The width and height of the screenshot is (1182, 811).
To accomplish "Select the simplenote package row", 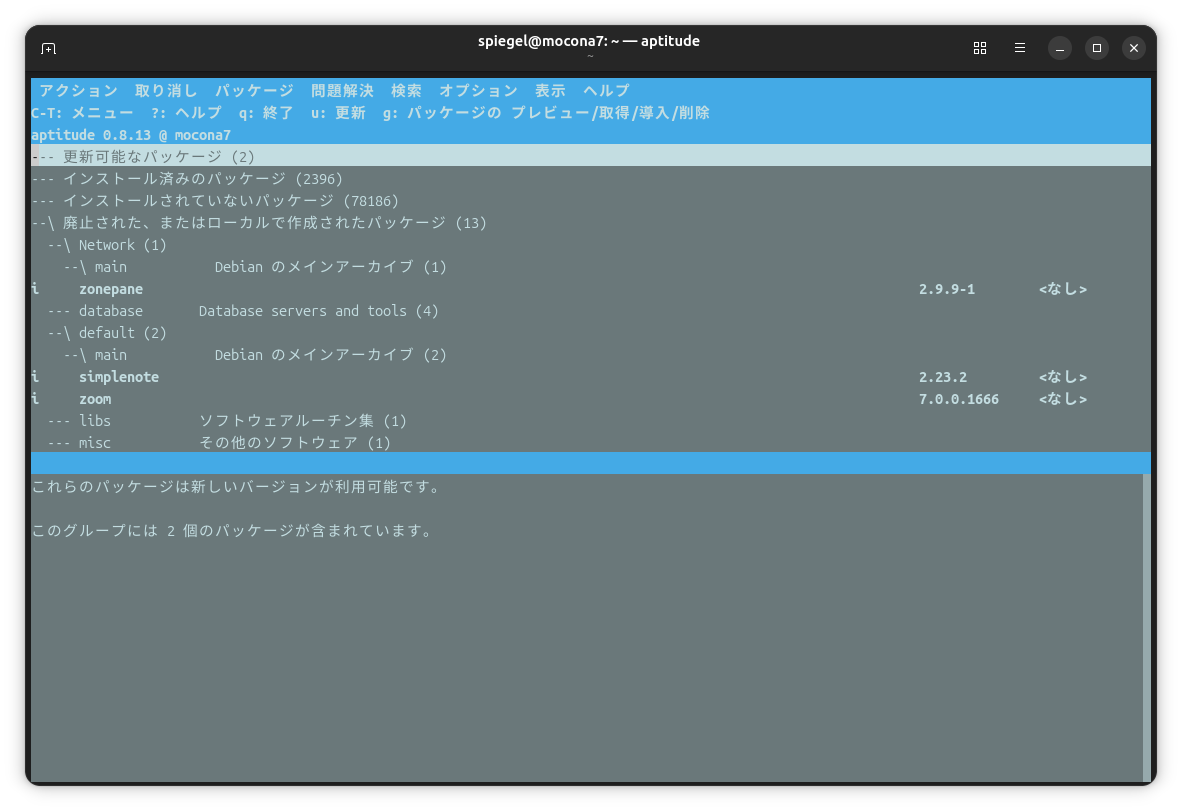I will click(x=119, y=377).
